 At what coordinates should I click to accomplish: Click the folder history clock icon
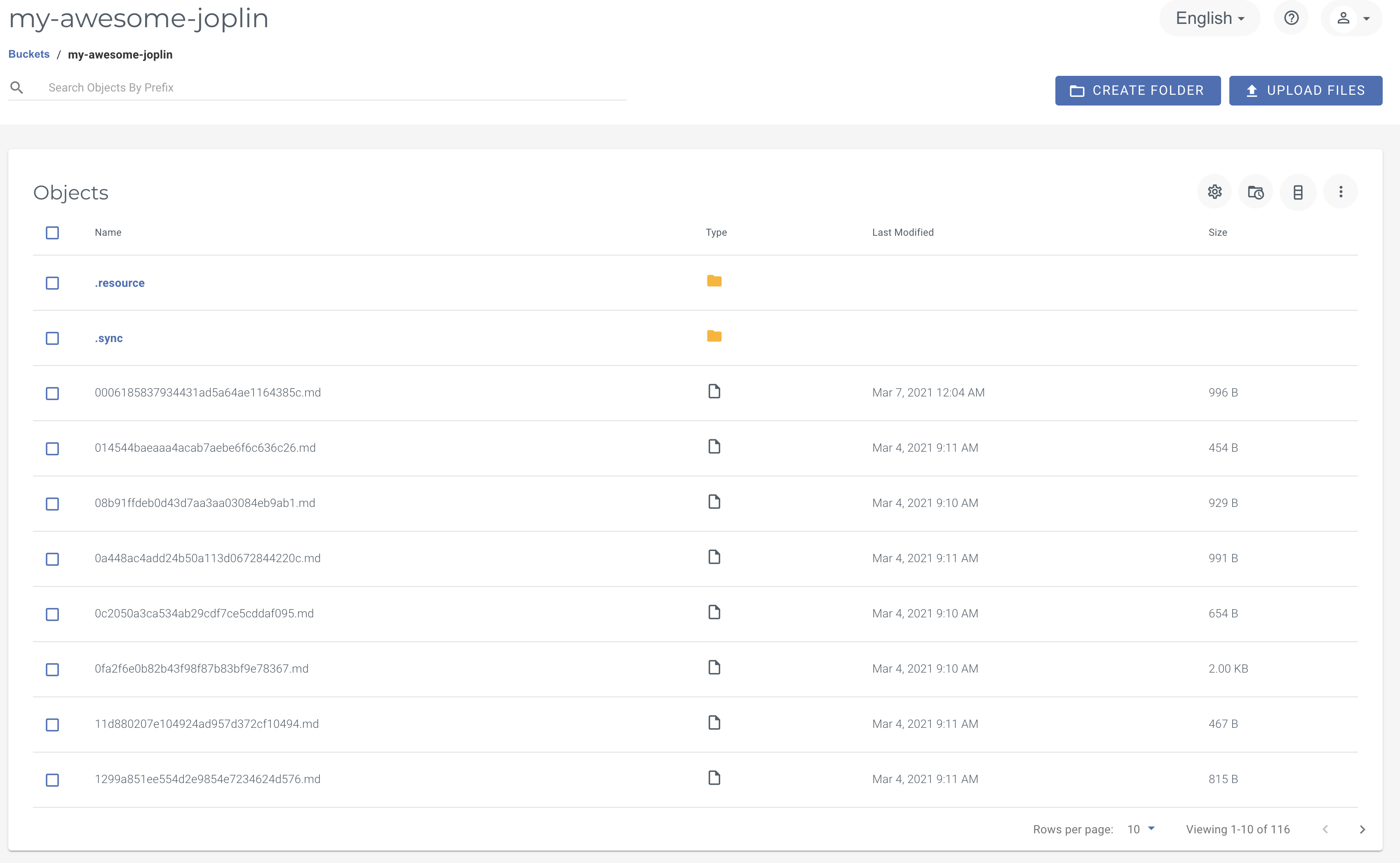(1256, 192)
